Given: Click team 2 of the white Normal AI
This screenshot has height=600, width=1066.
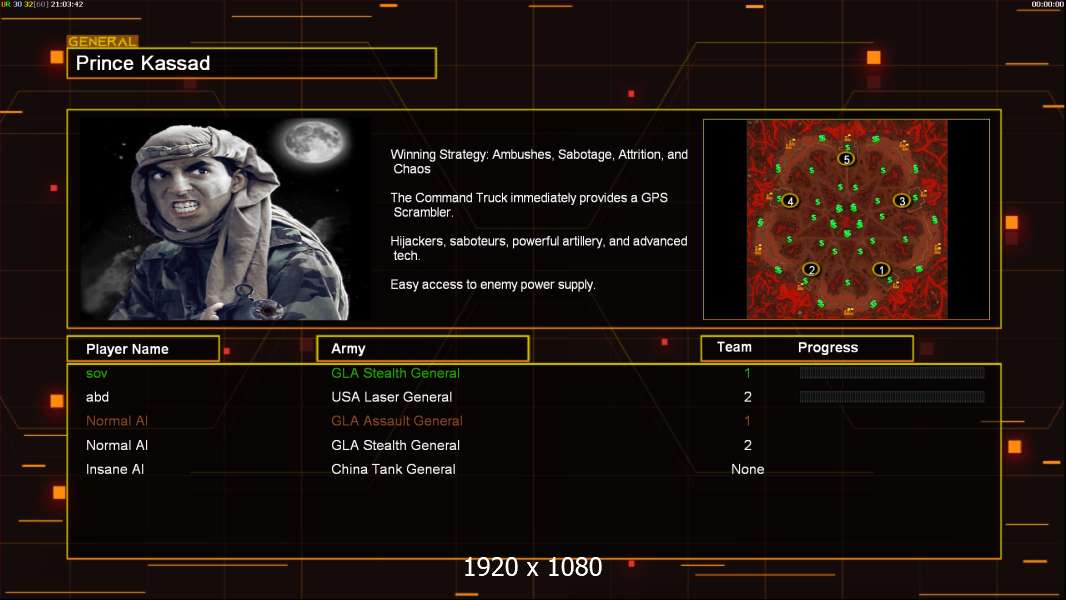Looking at the screenshot, I should [x=747, y=445].
